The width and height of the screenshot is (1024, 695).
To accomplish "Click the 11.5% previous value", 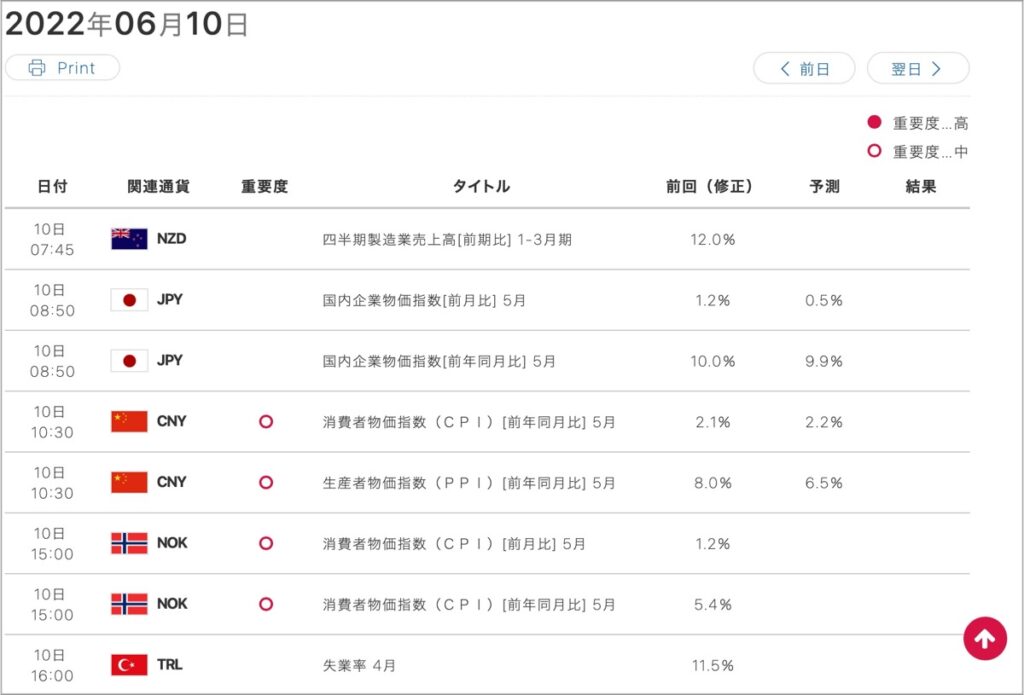I will tap(712, 666).
